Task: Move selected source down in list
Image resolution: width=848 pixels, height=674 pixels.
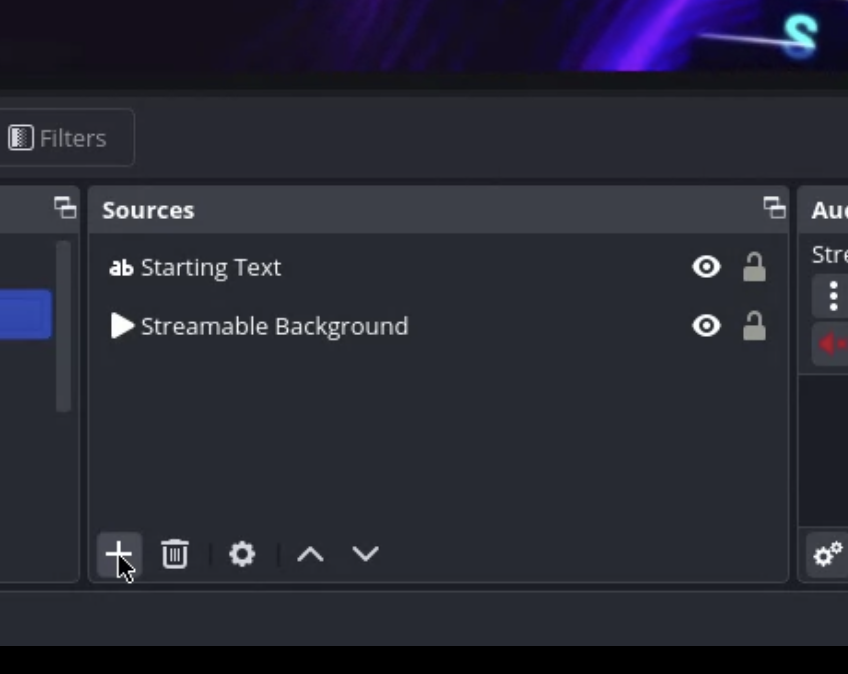Action: (365, 554)
